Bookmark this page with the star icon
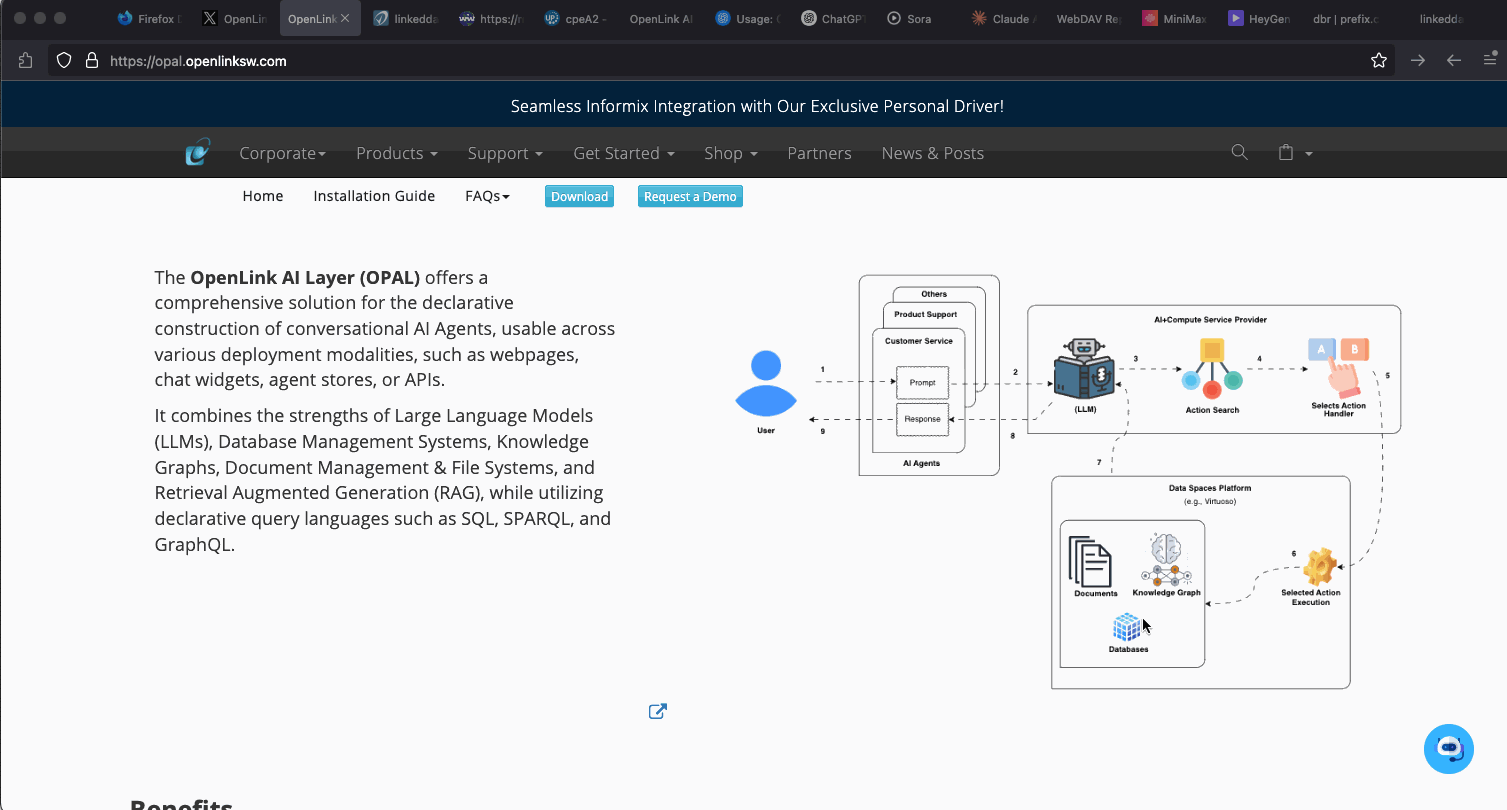 point(1379,61)
